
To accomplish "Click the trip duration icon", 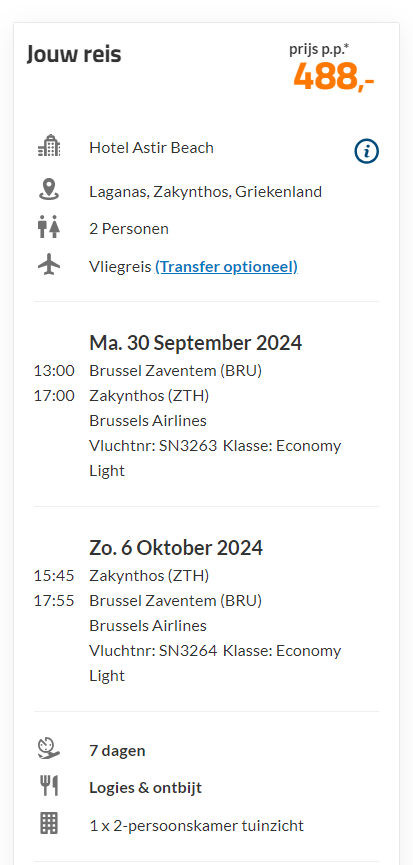I will (x=49, y=749).
